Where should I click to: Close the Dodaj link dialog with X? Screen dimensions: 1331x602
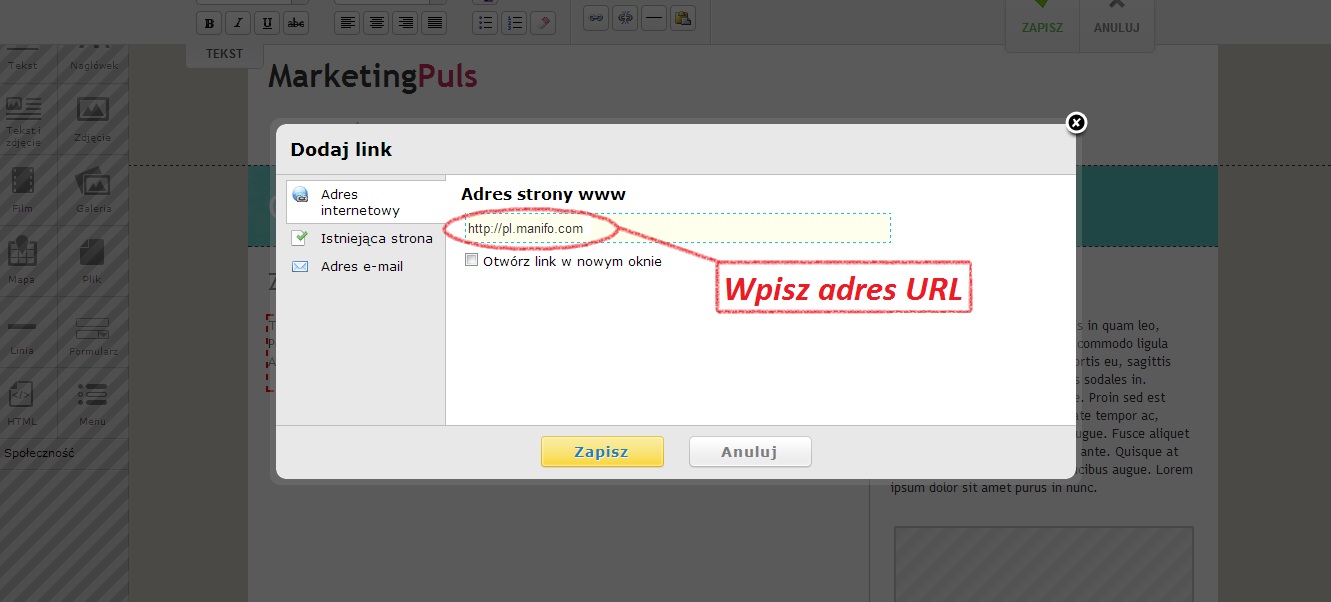pyautogui.click(x=1076, y=122)
